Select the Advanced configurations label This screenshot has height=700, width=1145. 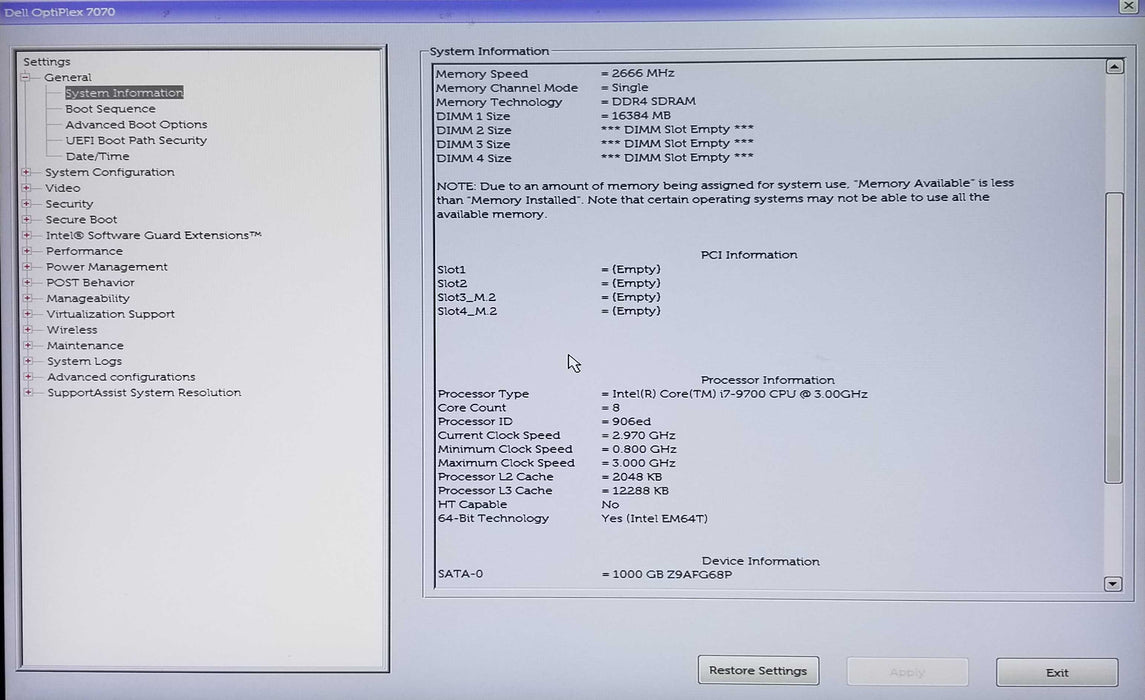pyautogui.click(x=121, y=377)
